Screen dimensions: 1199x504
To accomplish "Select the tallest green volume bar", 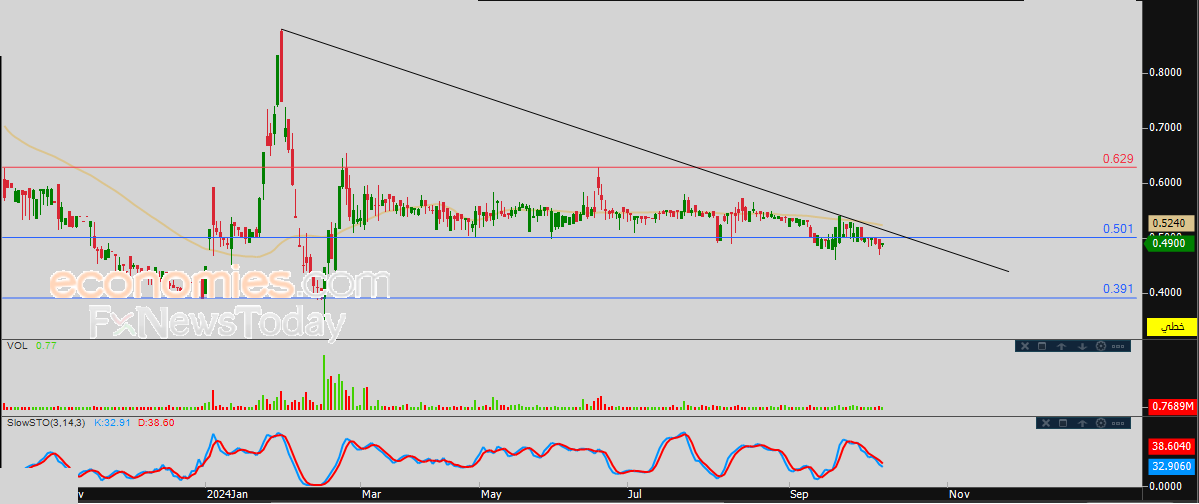I will click(x=323, y=382).
